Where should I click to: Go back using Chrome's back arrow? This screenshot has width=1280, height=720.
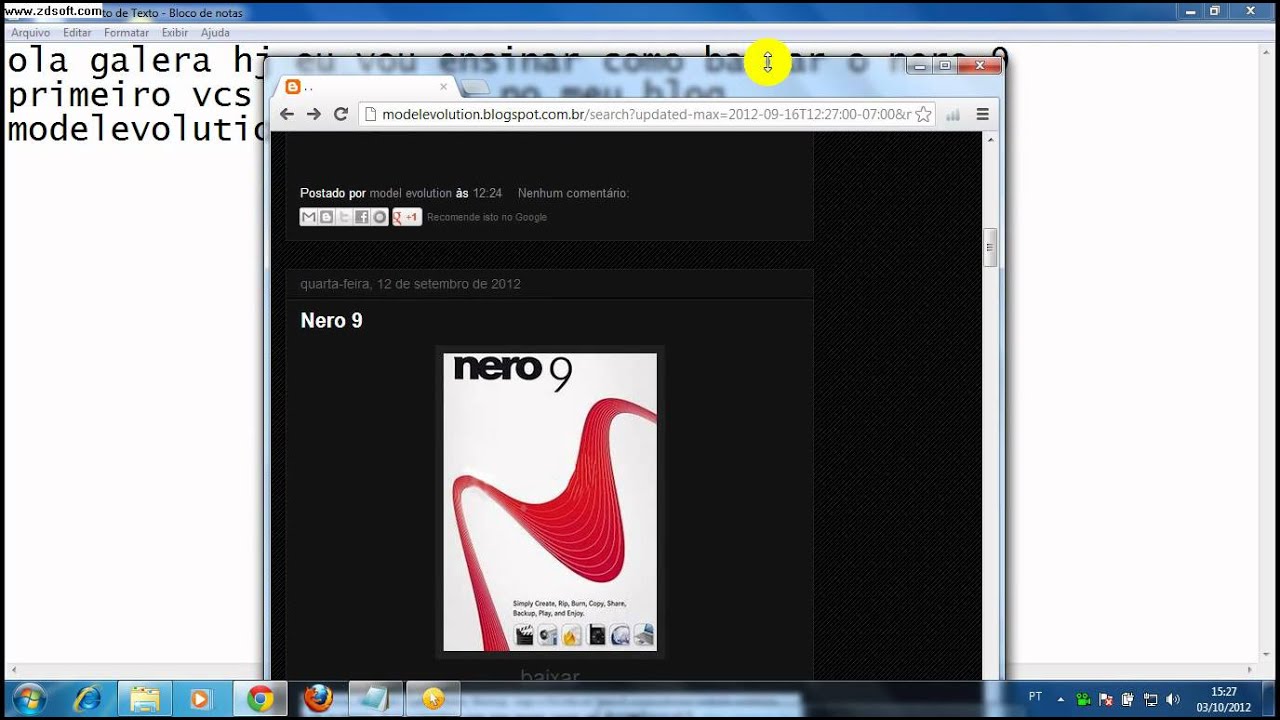(x=287, y=114)
